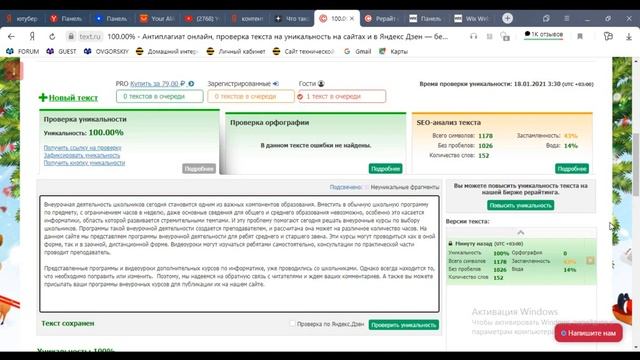The height and width of the screenshot is (360, 640).
Task: Click the PRO queue box 0 текстов в очереди
Action: [160, 96]
